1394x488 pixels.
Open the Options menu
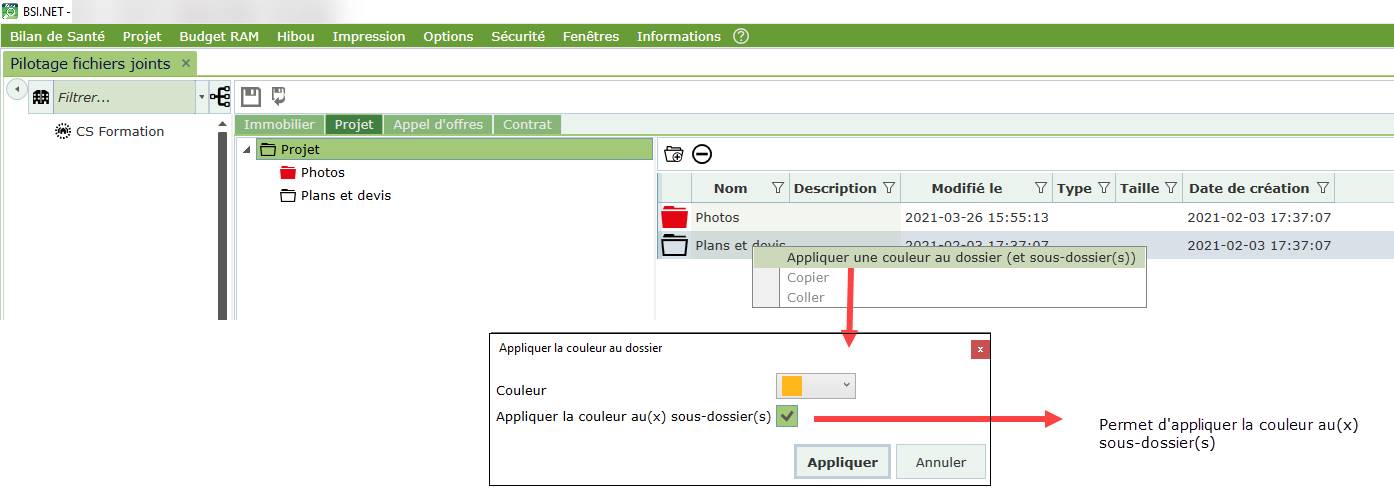pyautogui.click(x=448, y=36)
